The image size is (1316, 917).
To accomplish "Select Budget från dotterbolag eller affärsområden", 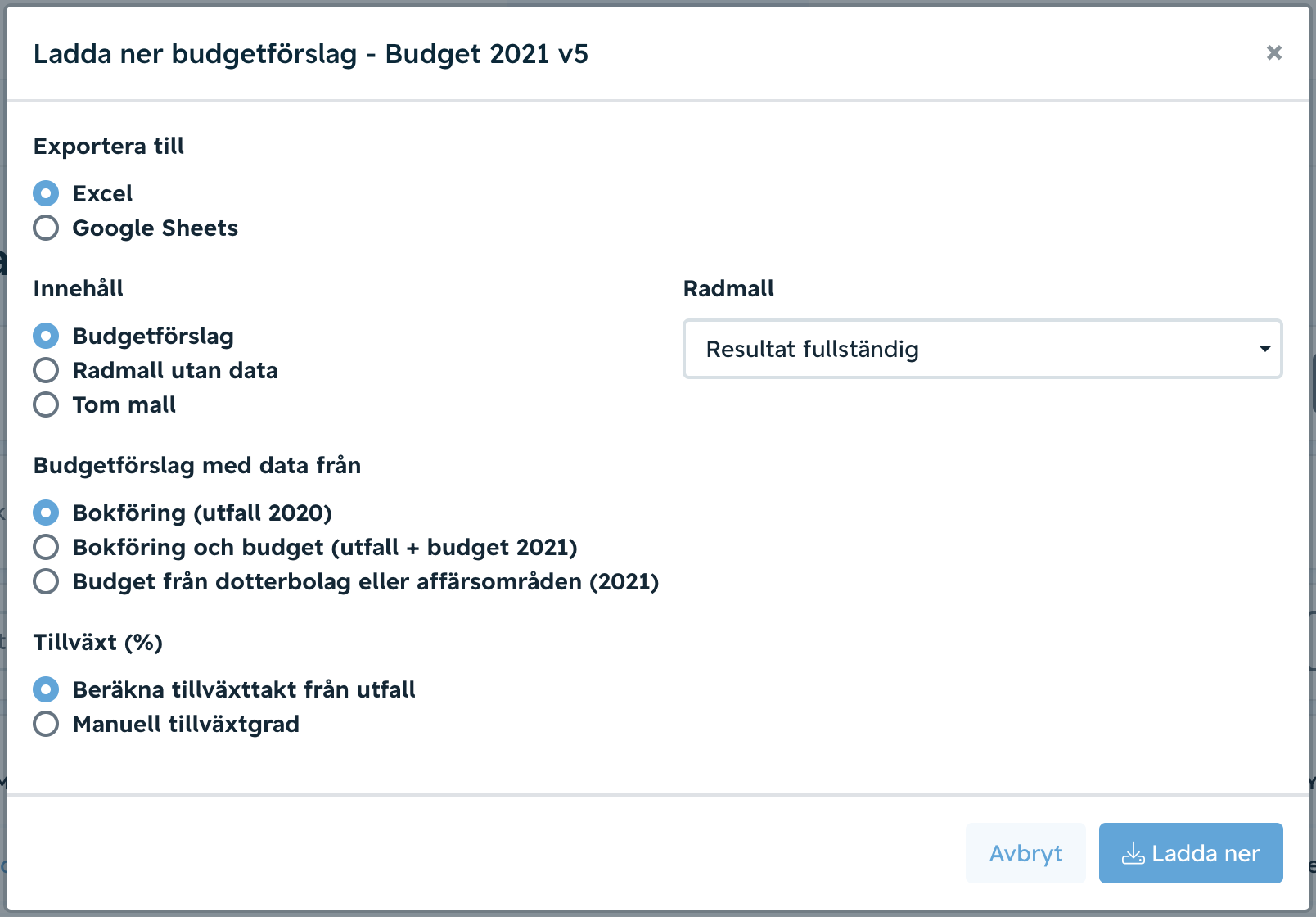I will point(46,581).
